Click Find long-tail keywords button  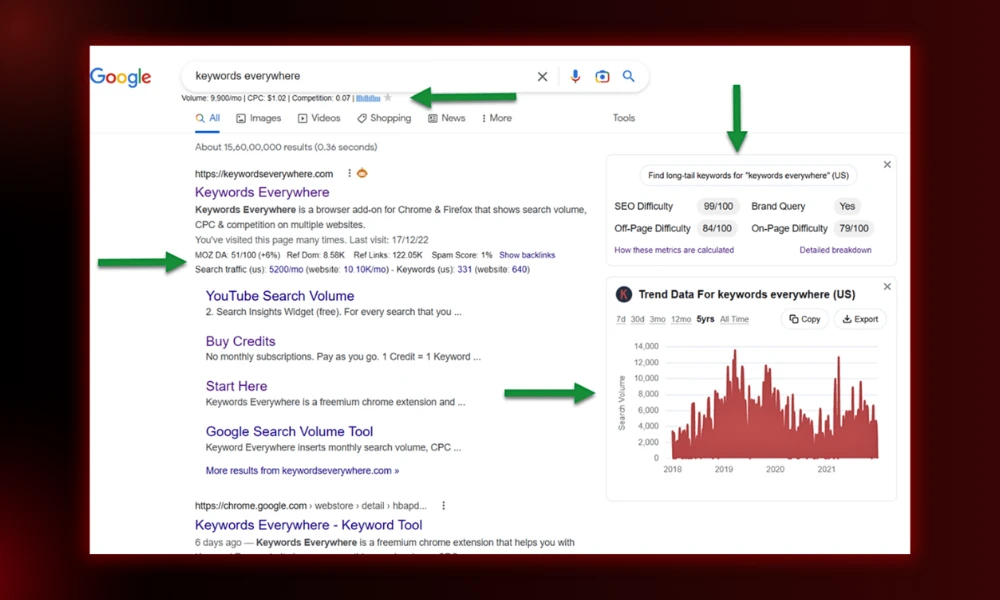click(748, 175)
